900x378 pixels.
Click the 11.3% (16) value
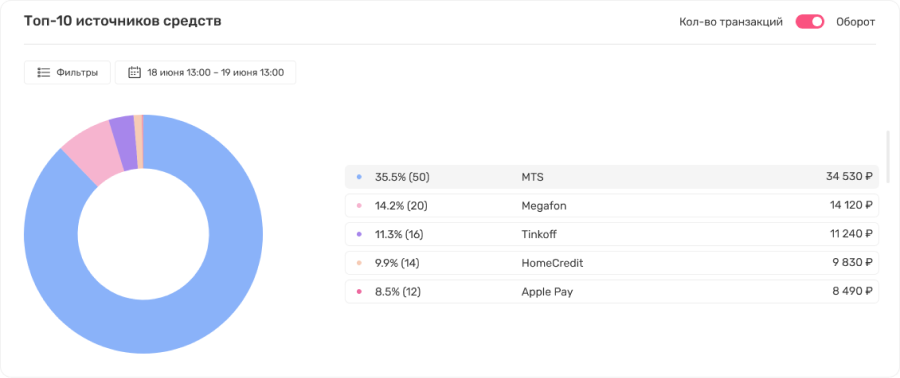pos(399,234)
